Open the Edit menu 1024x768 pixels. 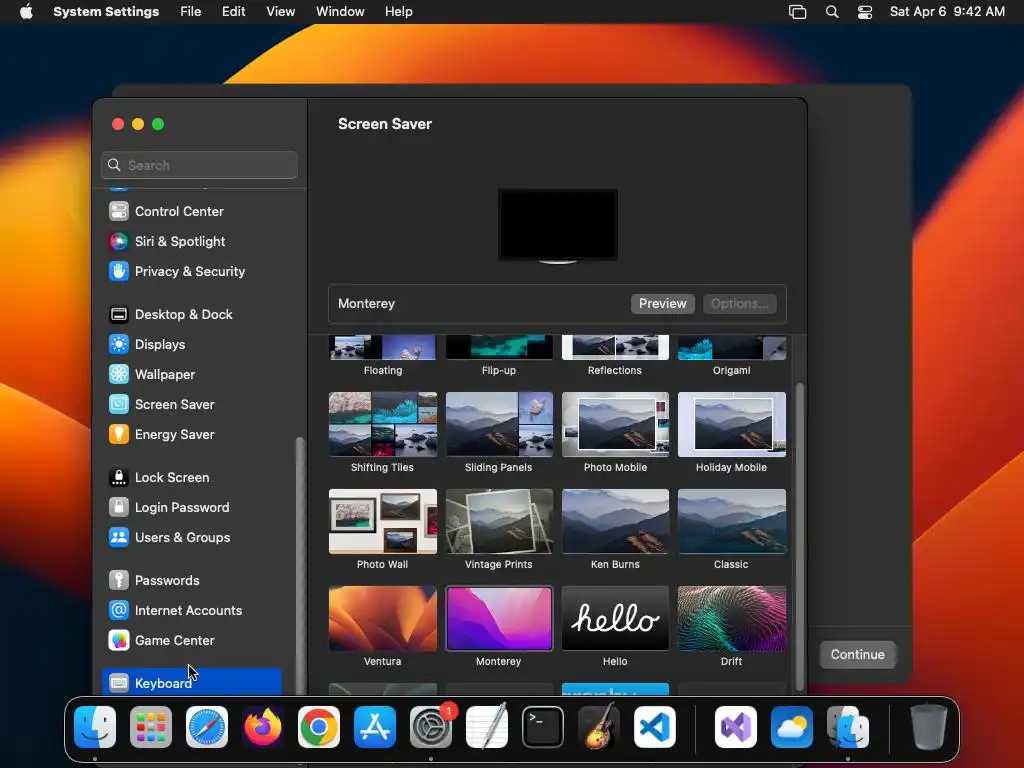[233, 12]
